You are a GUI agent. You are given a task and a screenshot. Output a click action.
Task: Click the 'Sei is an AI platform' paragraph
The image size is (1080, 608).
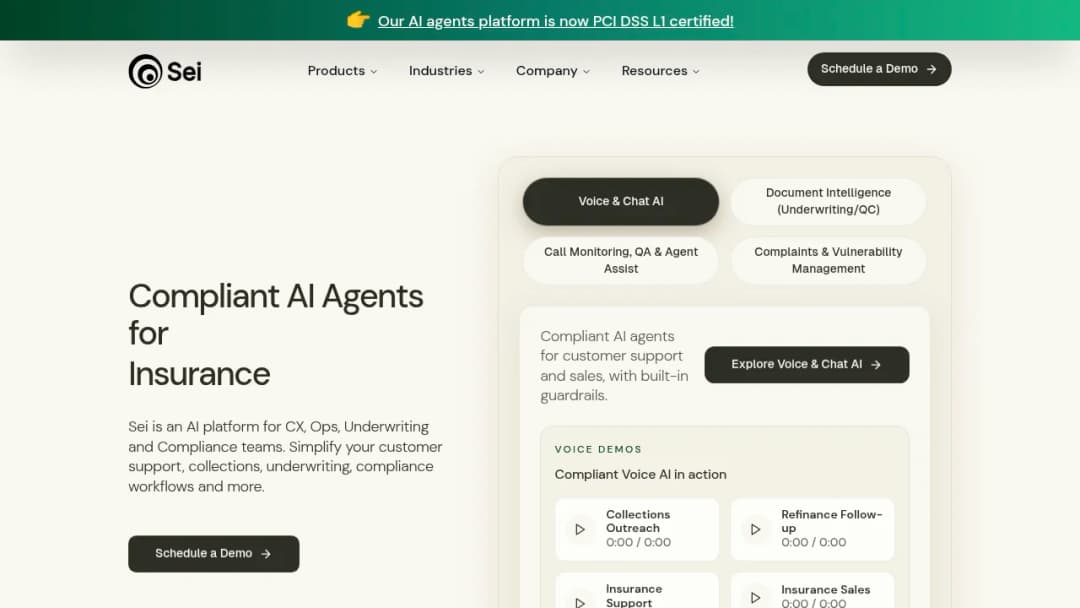[285, 457]
